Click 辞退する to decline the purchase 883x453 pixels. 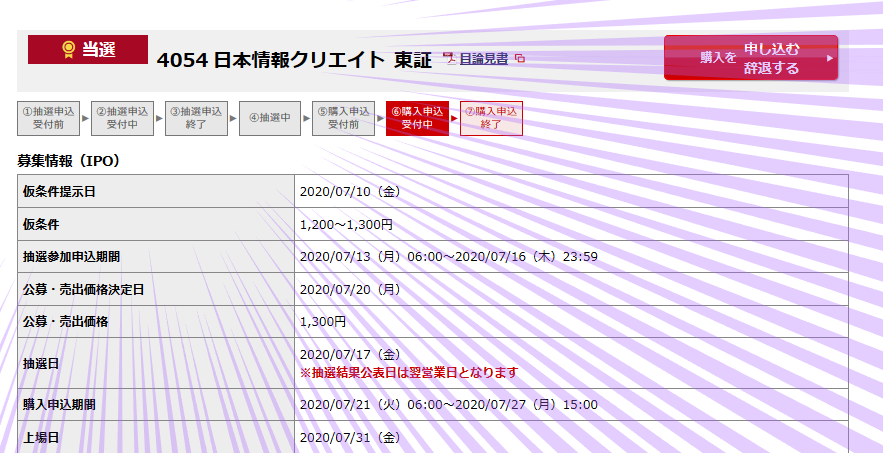(x=771, y=68)
